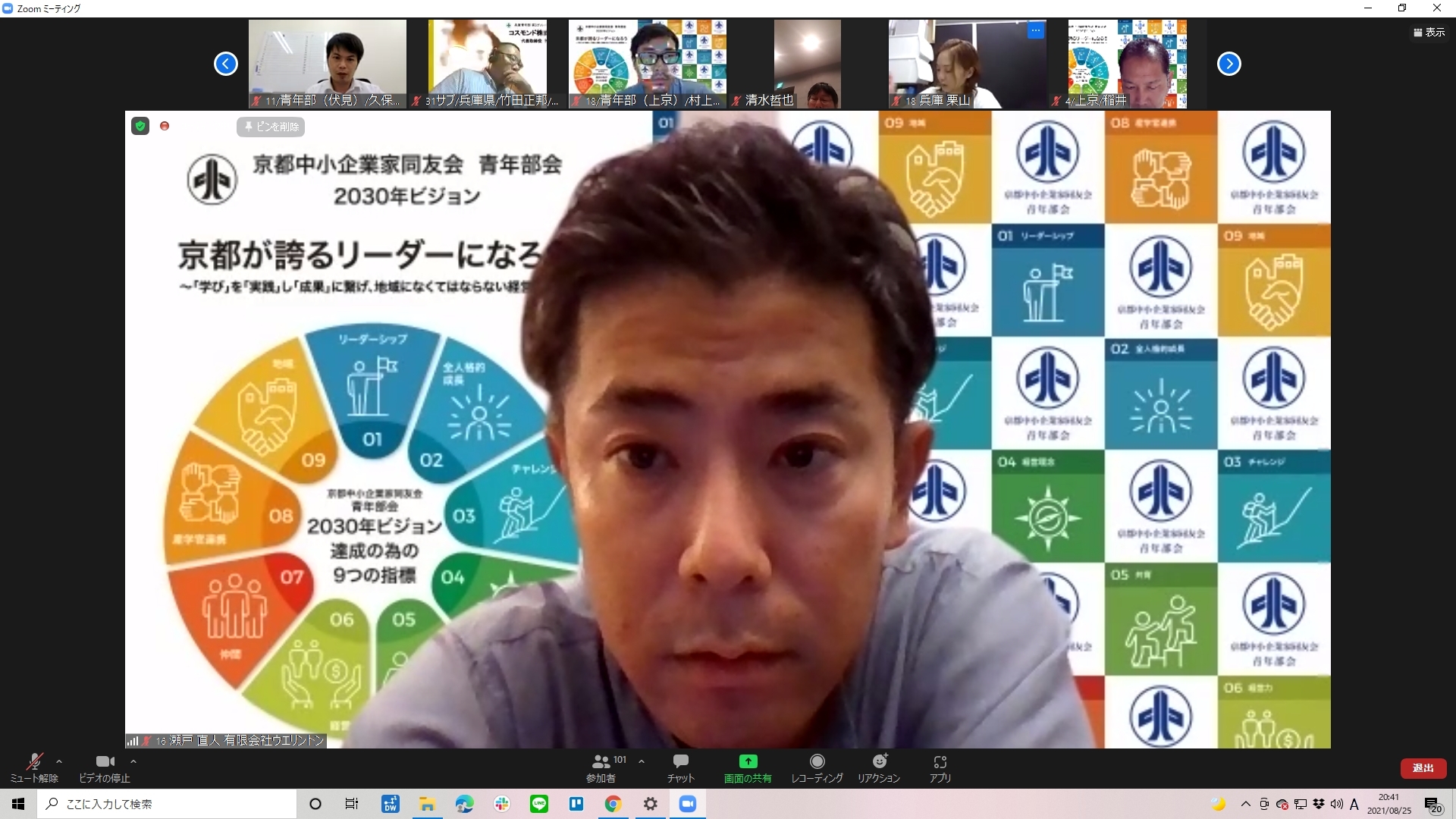Open green shield encryption info icon
Screen dimensions: 1456x819
140,126
